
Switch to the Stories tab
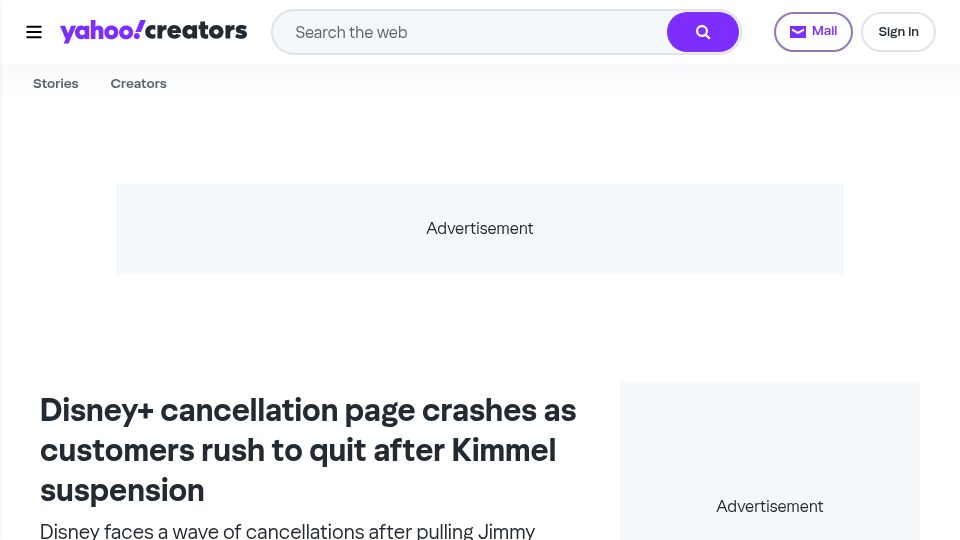pos(56,83)
